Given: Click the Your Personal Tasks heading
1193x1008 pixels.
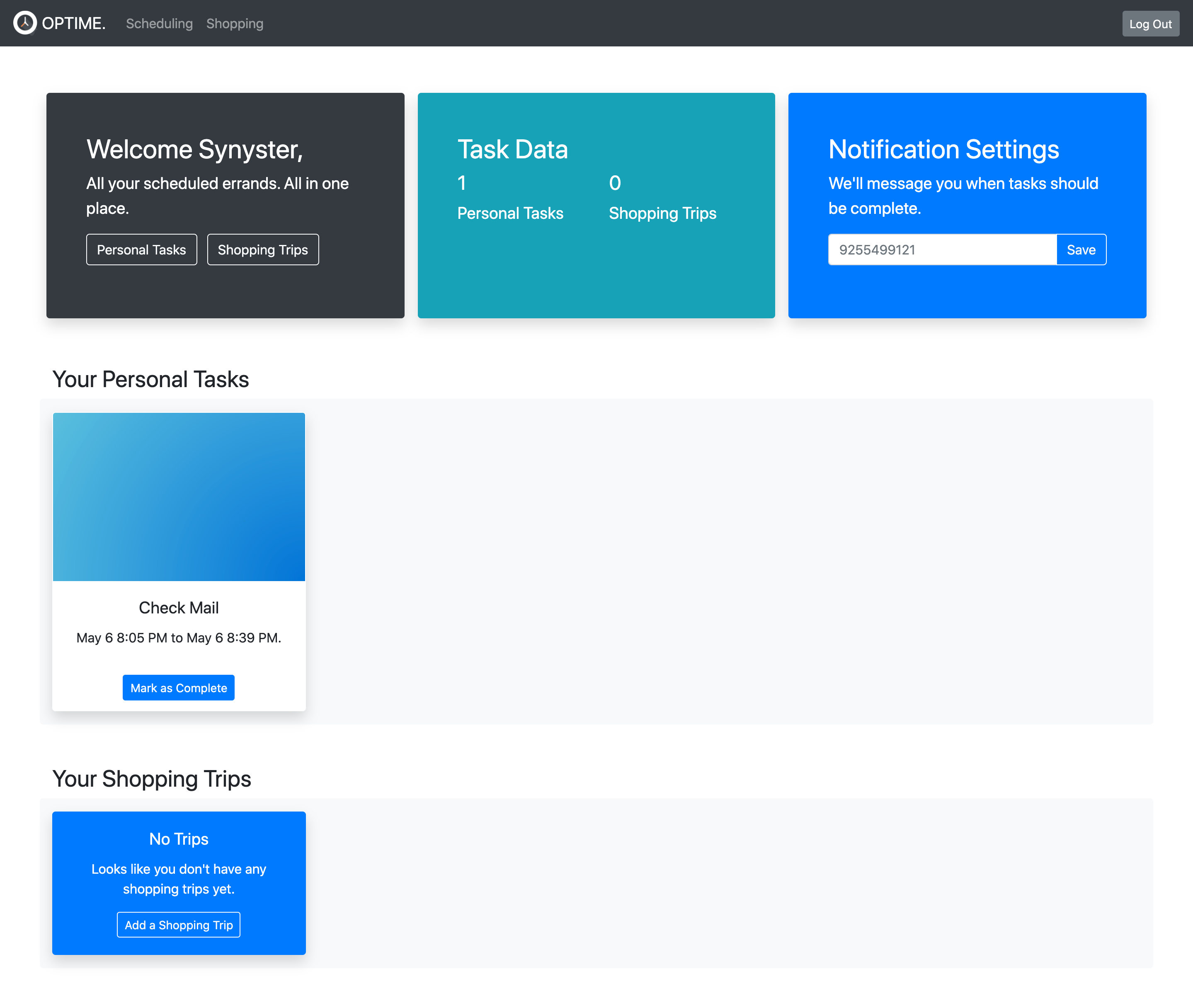Looking at the screenshot, I should [151, 379].
